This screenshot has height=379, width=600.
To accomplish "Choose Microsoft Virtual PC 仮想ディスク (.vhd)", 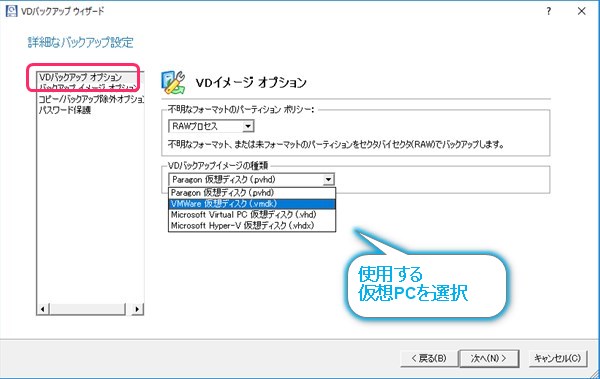I will [x=252, y=214].
